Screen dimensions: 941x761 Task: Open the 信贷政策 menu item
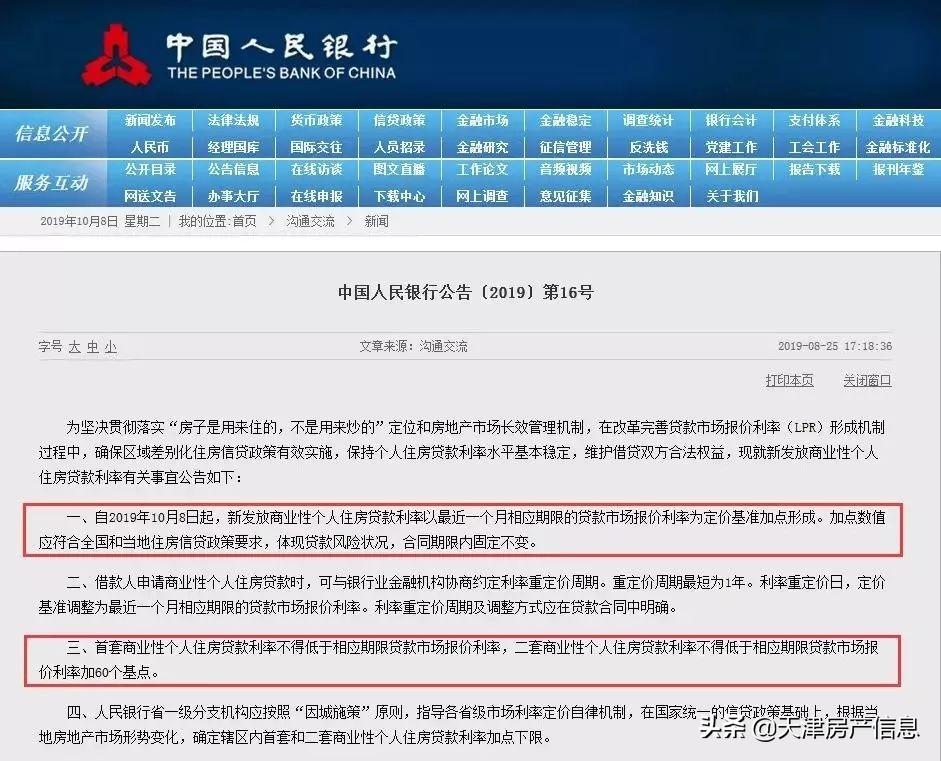click(x=399, y=121)
